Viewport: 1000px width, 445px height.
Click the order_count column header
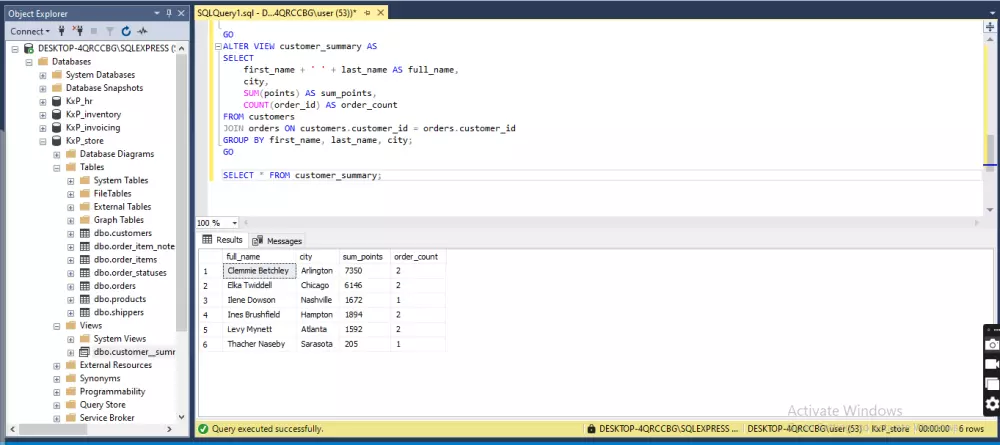pos(418,256)
